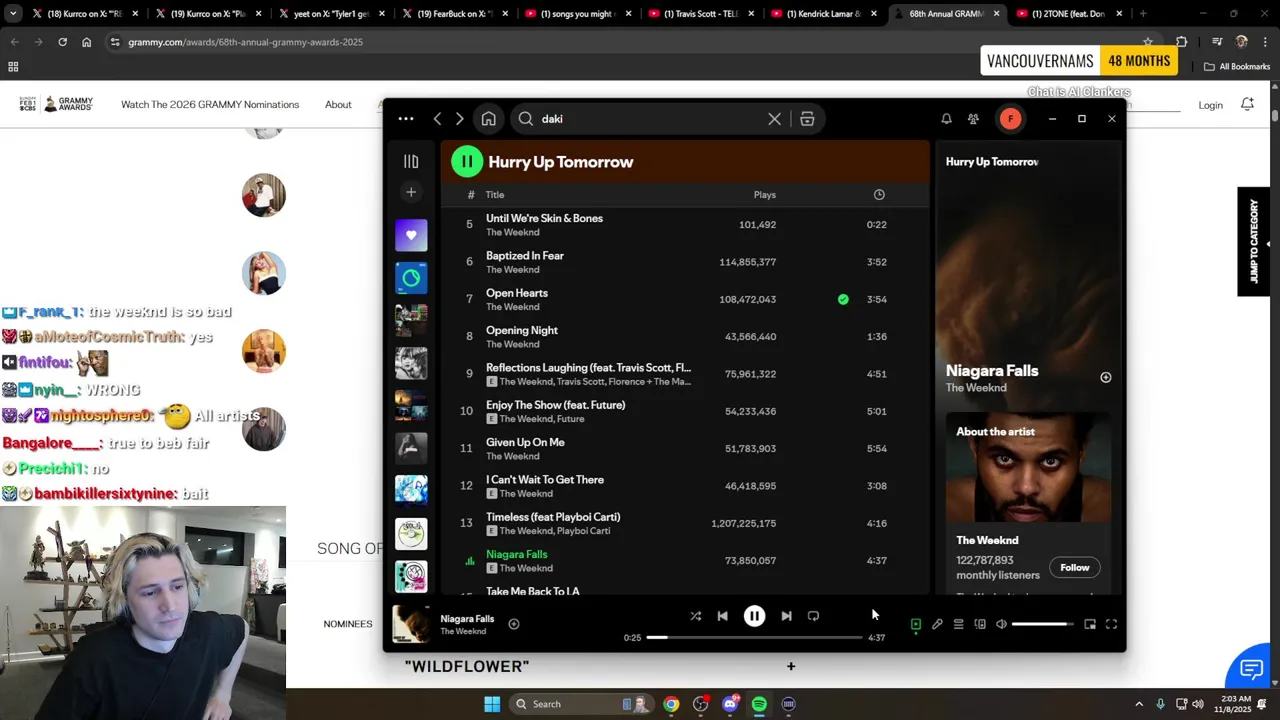Pause playback in bottom player bar

pyautogui.click(x=754, y=616)
